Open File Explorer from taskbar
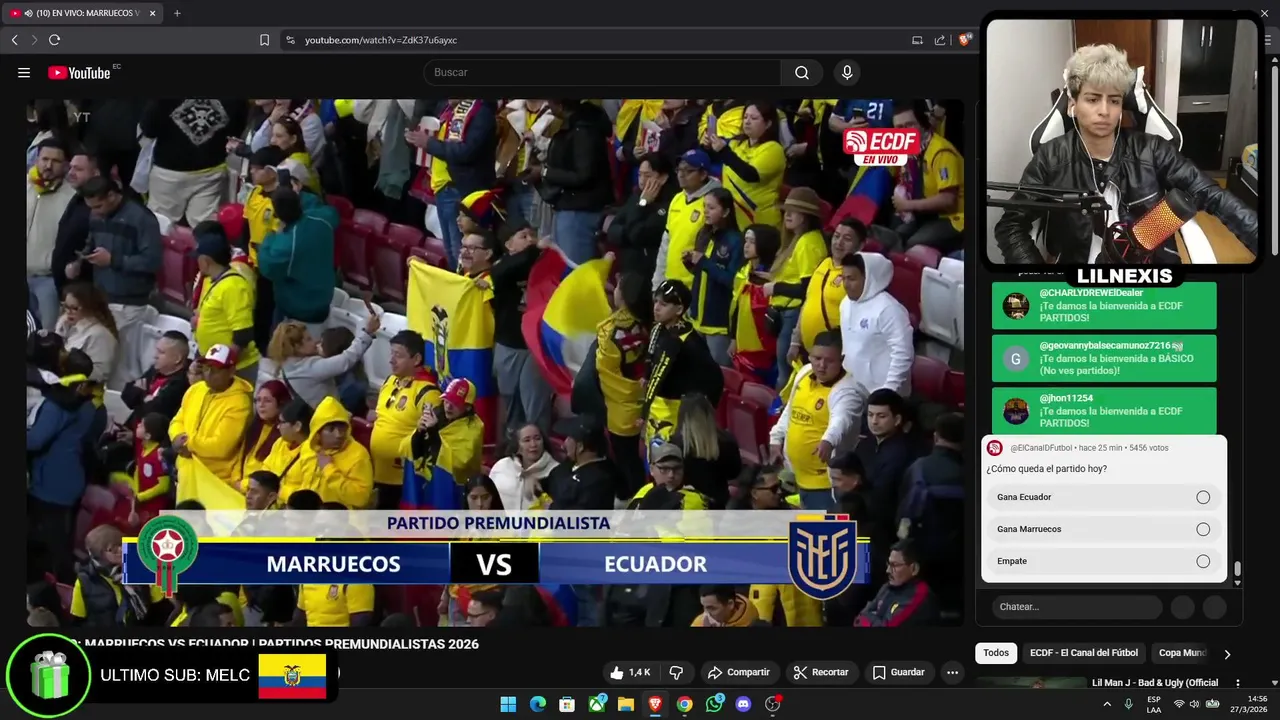The height and width of the screenshot is (720, 1280). (x=625, y=704)
